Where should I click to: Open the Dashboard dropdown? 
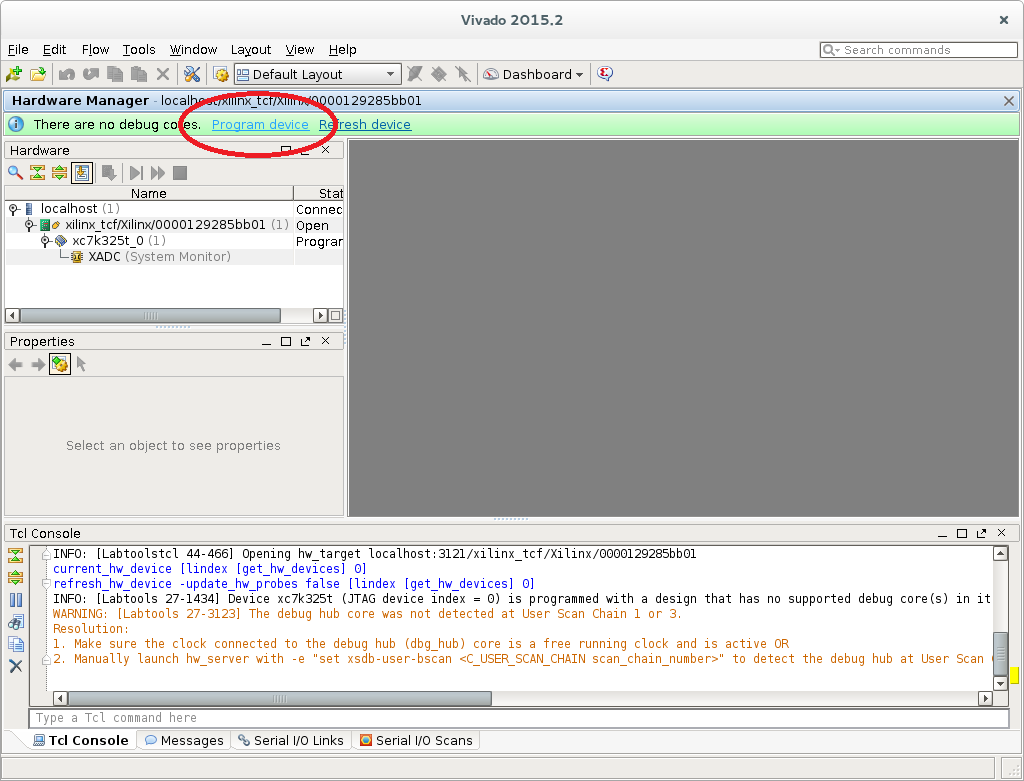pyautogui.click(x=533, y=74)
